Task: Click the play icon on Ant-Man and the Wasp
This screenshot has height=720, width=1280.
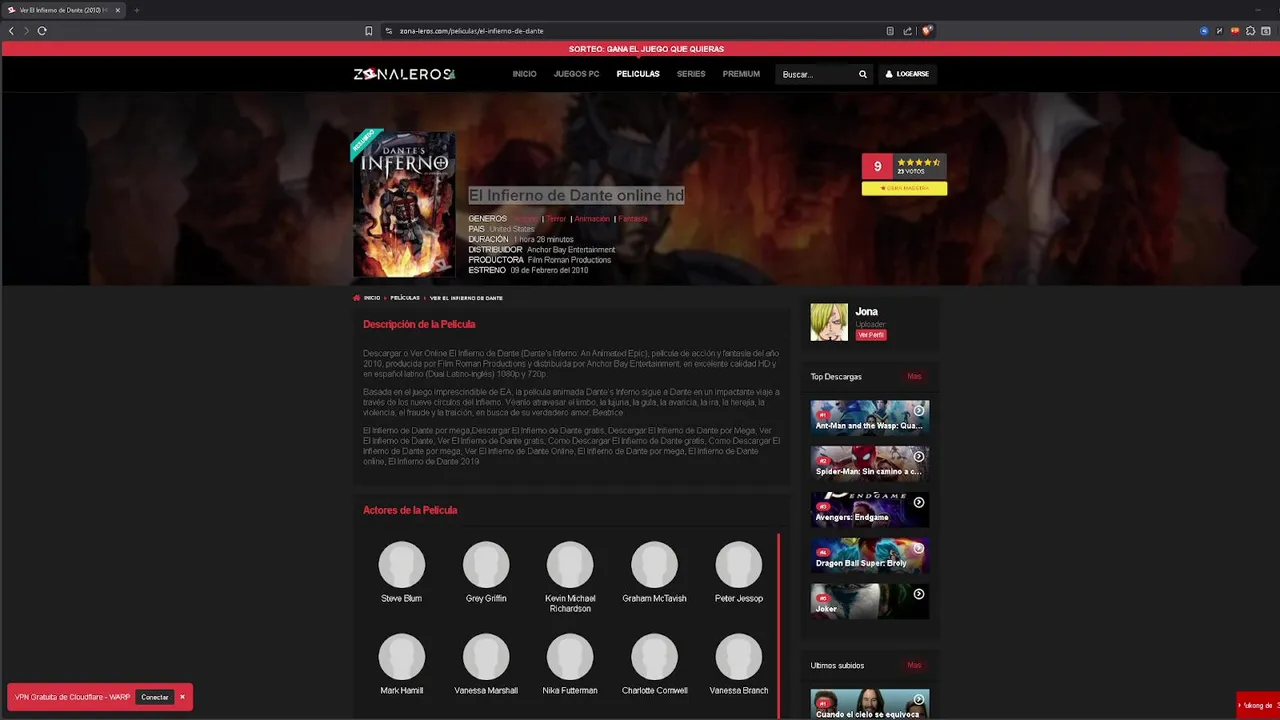Action: 919,411
